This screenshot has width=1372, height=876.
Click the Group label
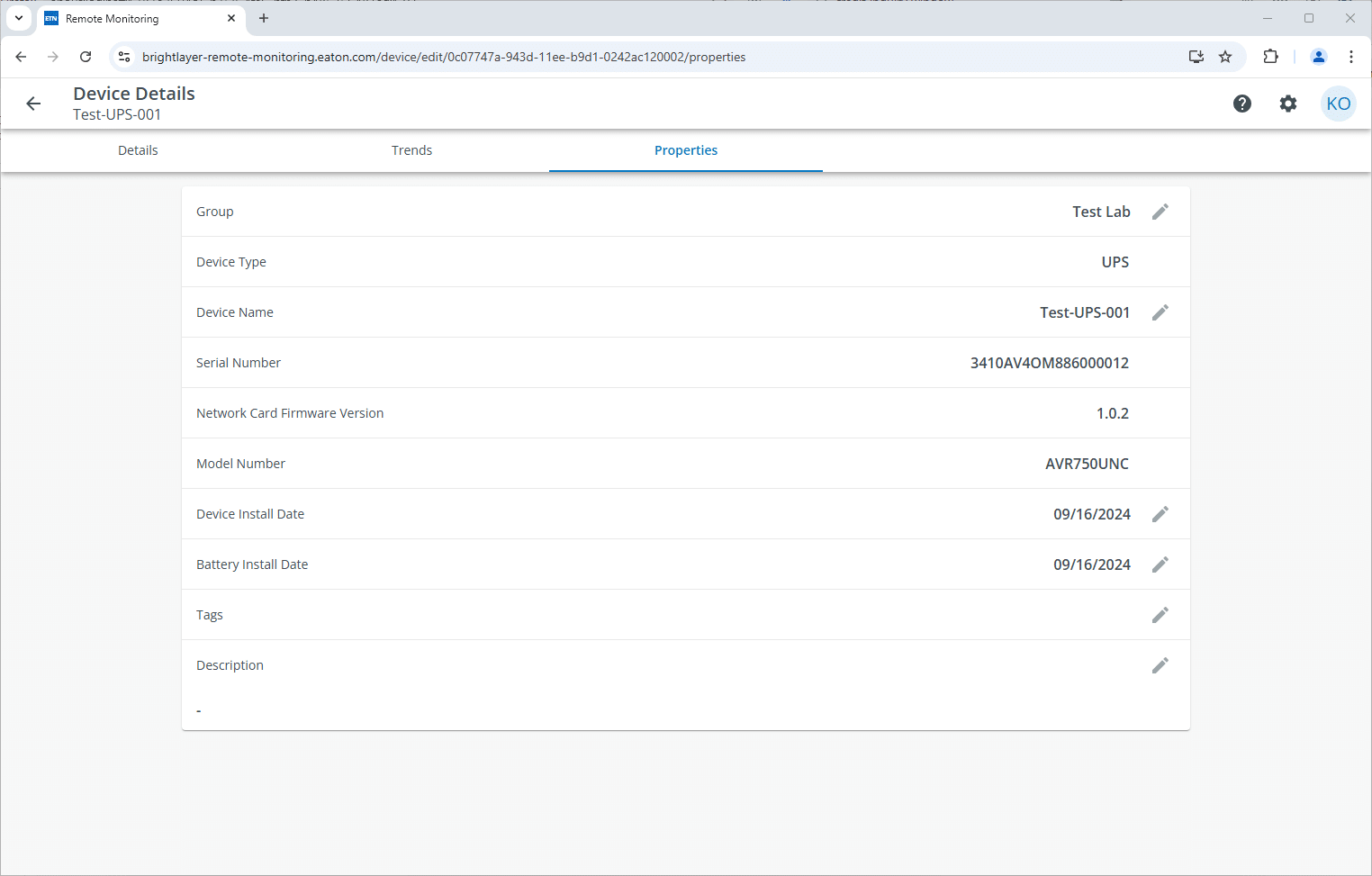click(214, 212)
